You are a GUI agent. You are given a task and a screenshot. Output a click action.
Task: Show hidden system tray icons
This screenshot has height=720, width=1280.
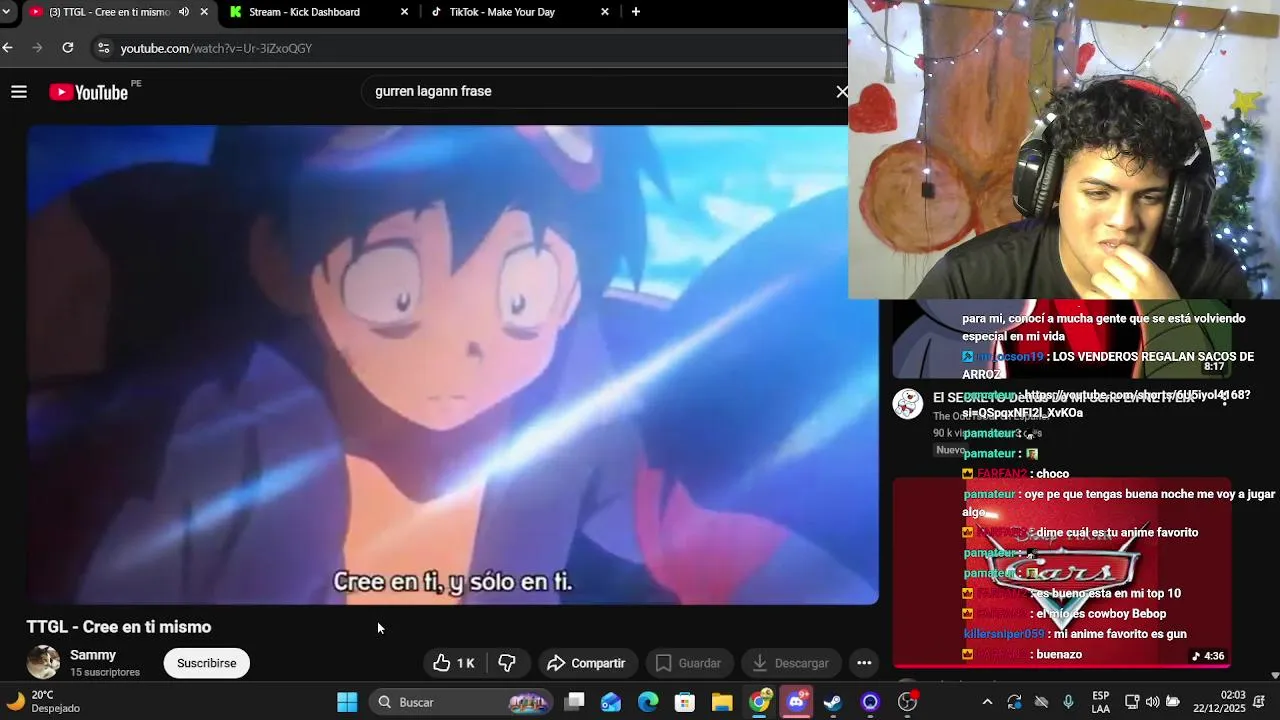987,702
